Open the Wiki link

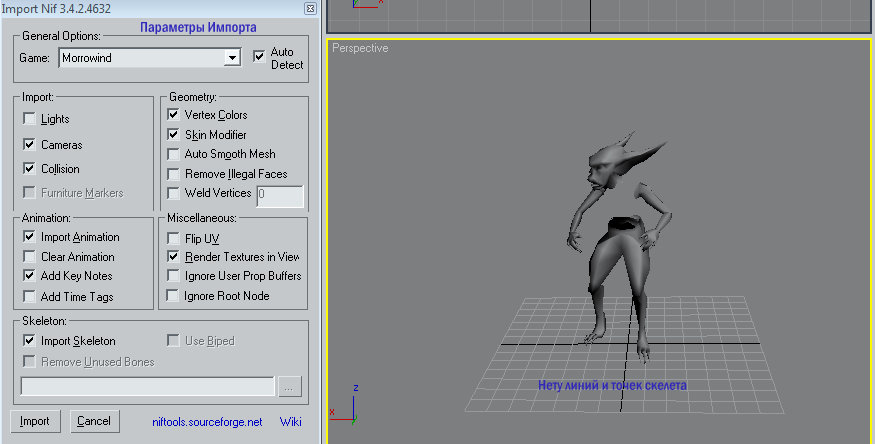coord(291,422)
